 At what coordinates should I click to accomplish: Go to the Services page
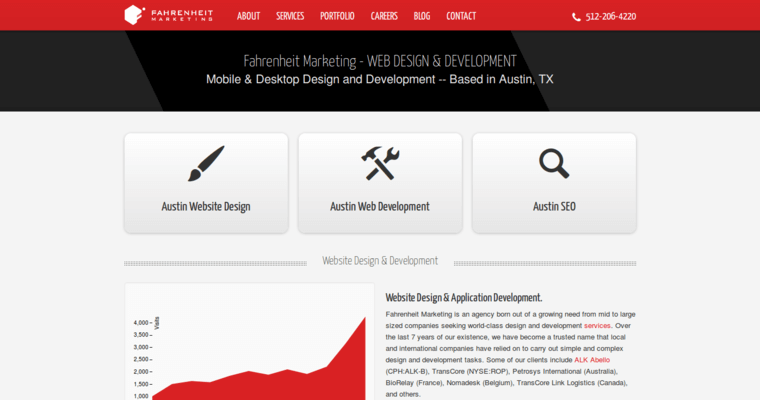pos(290,16)
